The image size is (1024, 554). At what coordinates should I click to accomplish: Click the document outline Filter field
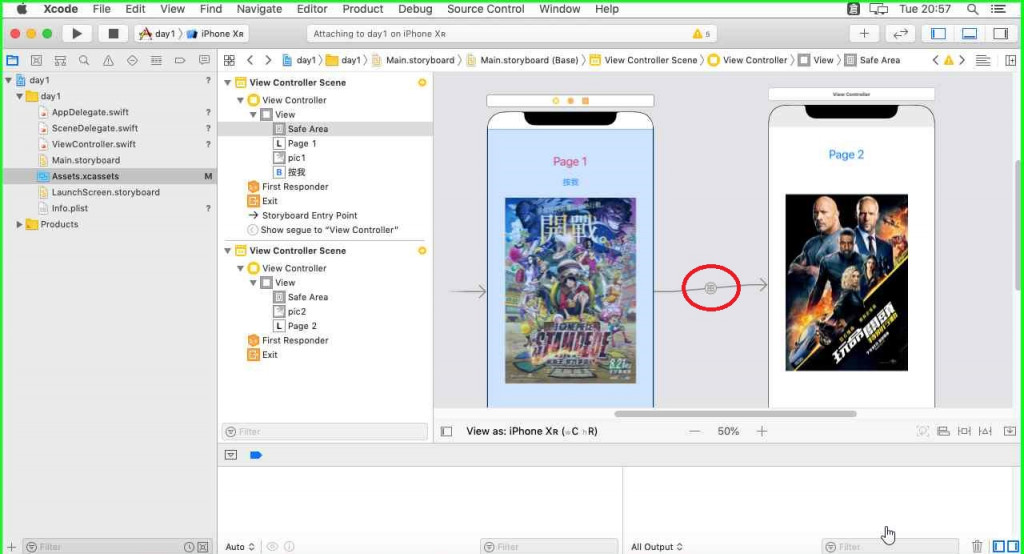pos(325,432)
